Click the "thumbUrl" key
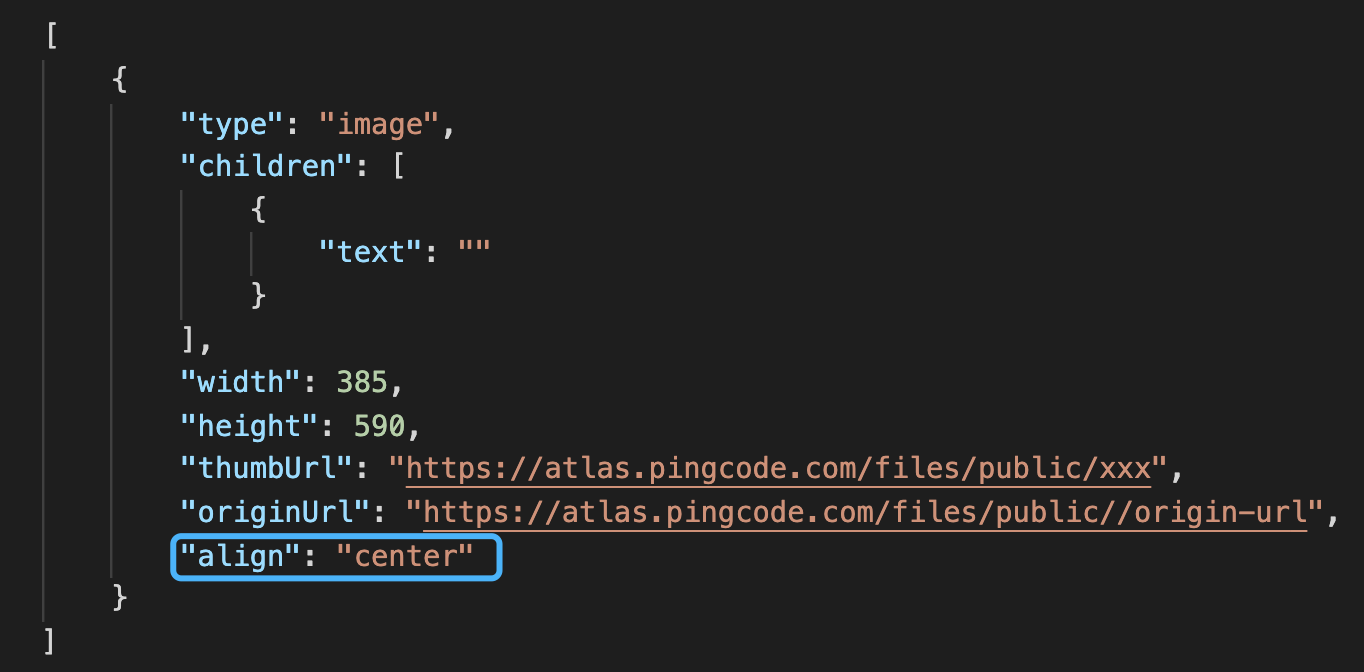The image size is (1364, 672). coord(268,469)
